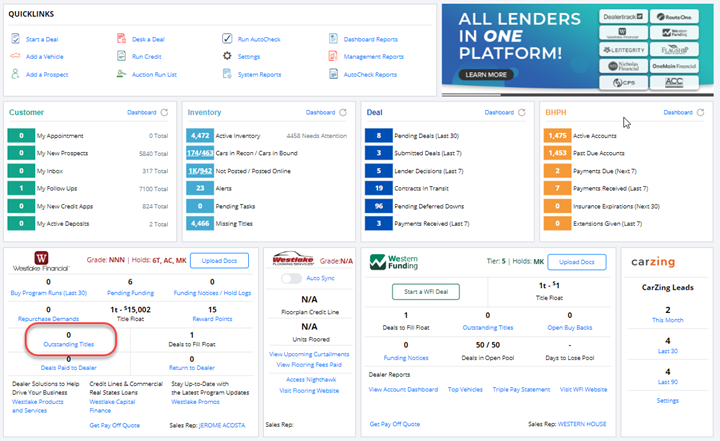This screenshot has height=441, width=720.
Task: Click the Run Credit document icon
Action: coord(121,56)
